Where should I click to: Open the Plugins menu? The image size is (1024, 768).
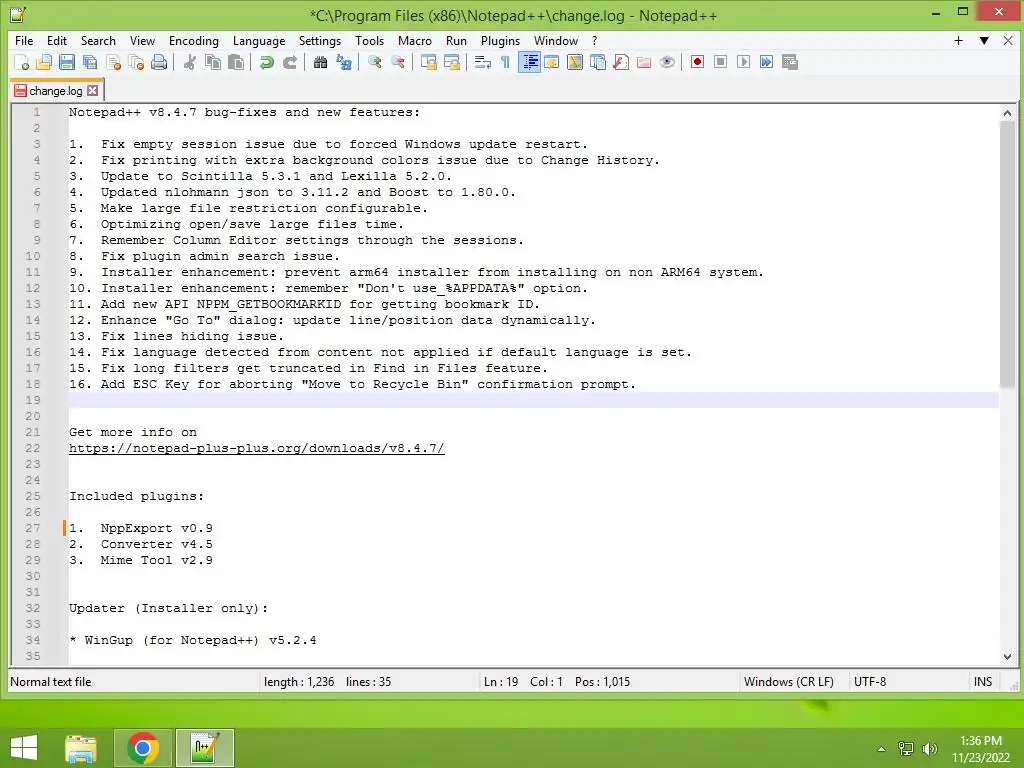[500, 40]
